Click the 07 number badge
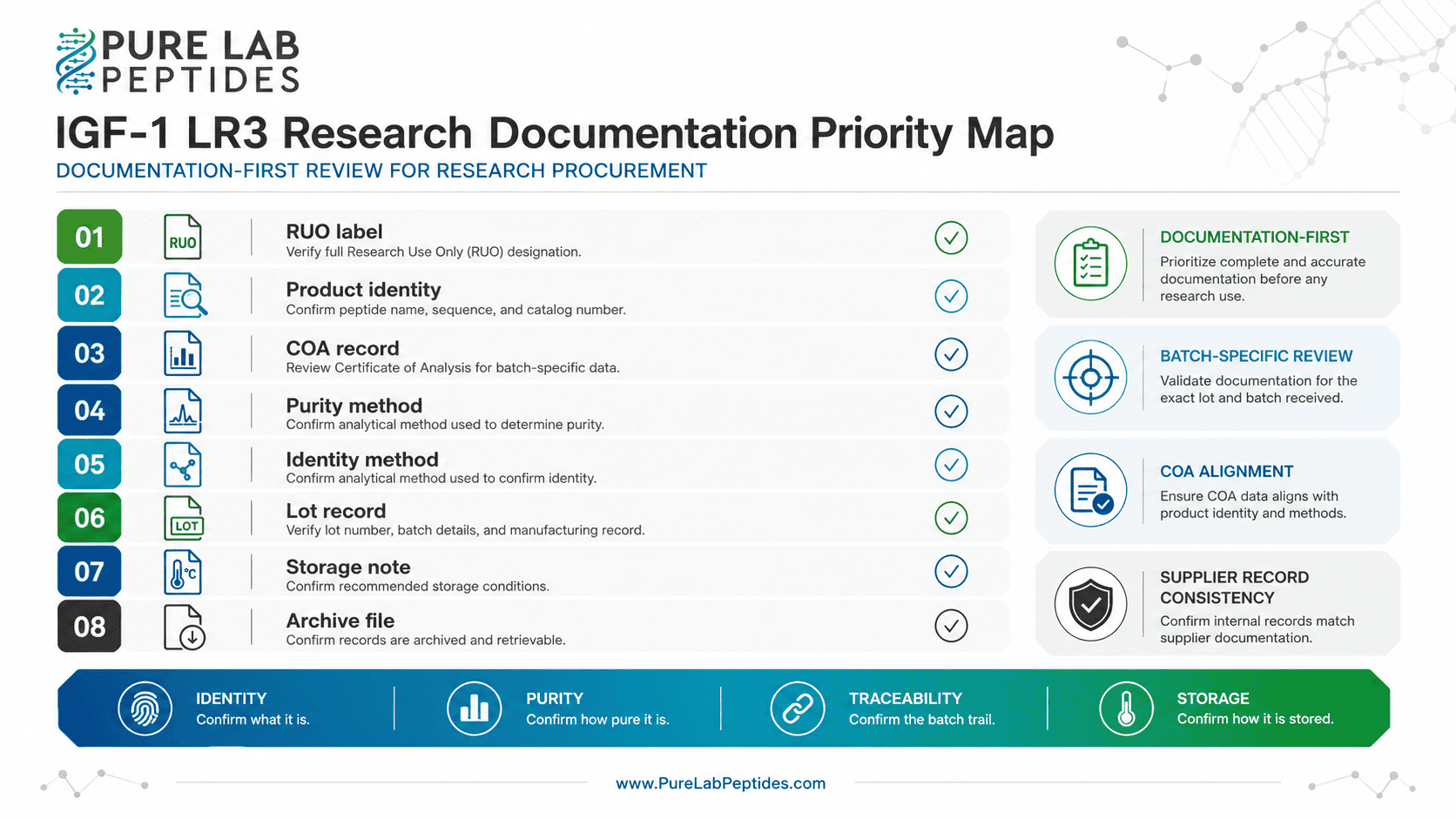Screen dimensions: 1456x819 (x=90, y=572)
